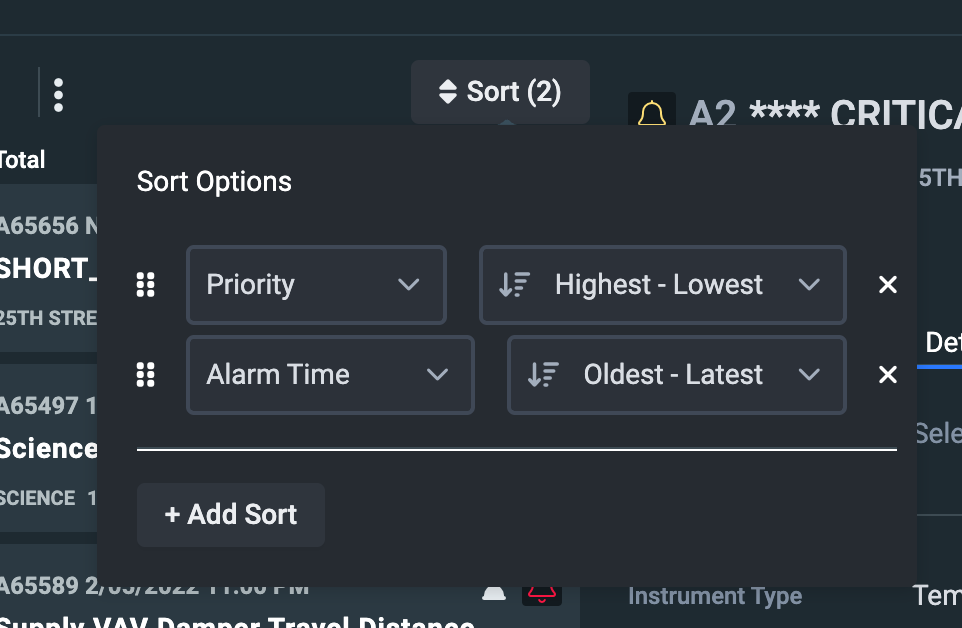Select the A65497 Science alarm list item
962x628 pixels.
click(x=48, y=448)
